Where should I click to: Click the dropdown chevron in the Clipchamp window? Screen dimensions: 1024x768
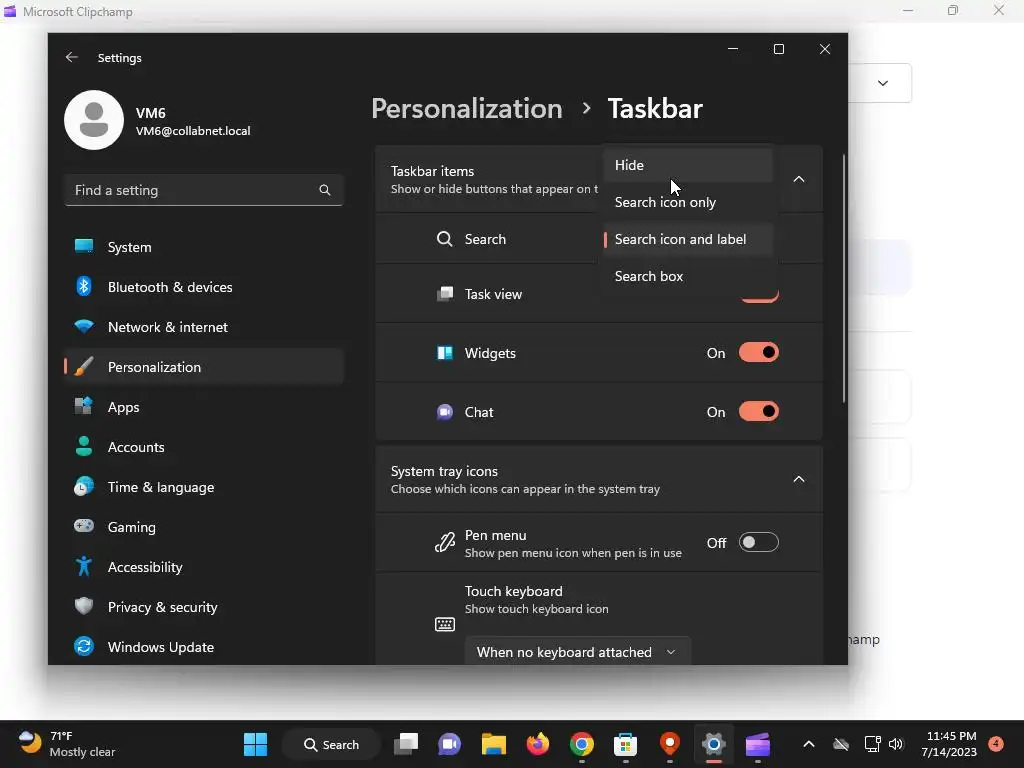[x=883, y=83]
